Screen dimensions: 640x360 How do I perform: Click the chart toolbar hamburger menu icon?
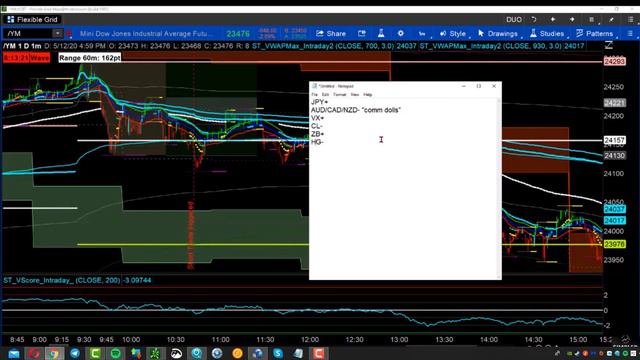coord(630,33)
